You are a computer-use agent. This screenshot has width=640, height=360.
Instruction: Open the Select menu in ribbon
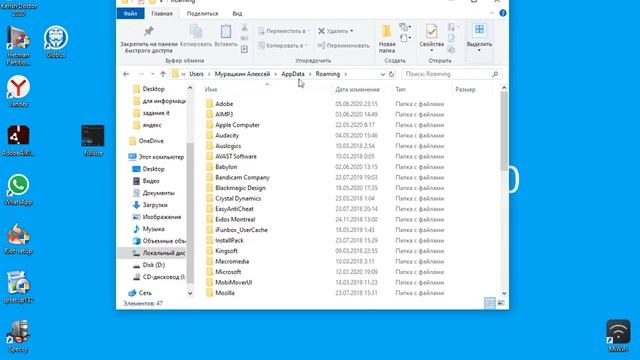(x=479, y=38)
